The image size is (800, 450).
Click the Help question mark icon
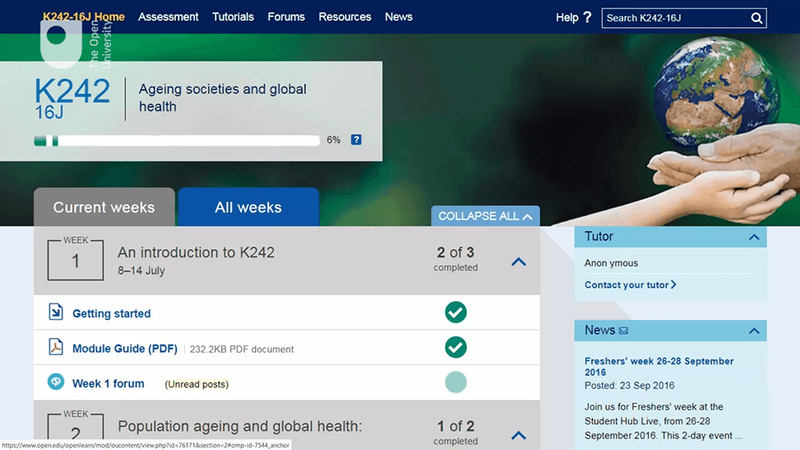pos(587,17)
